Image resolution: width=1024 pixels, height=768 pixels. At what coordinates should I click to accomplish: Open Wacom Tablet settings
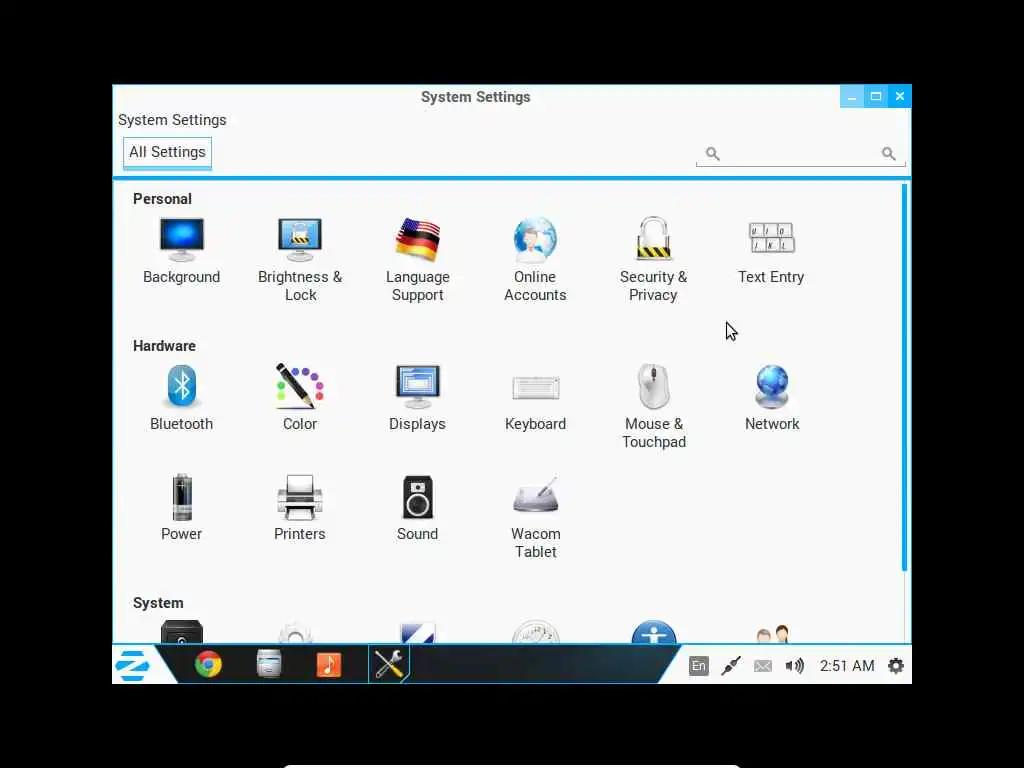click(536, 517)
